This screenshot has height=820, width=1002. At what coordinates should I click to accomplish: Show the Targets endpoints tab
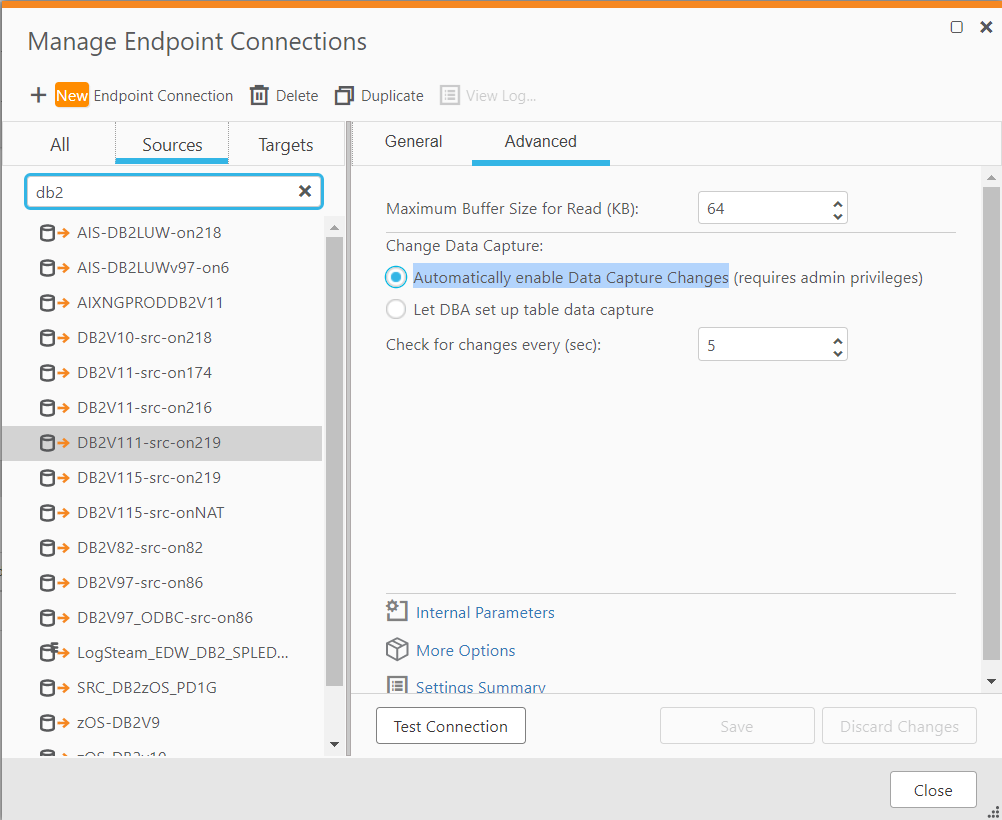point(286,145)
